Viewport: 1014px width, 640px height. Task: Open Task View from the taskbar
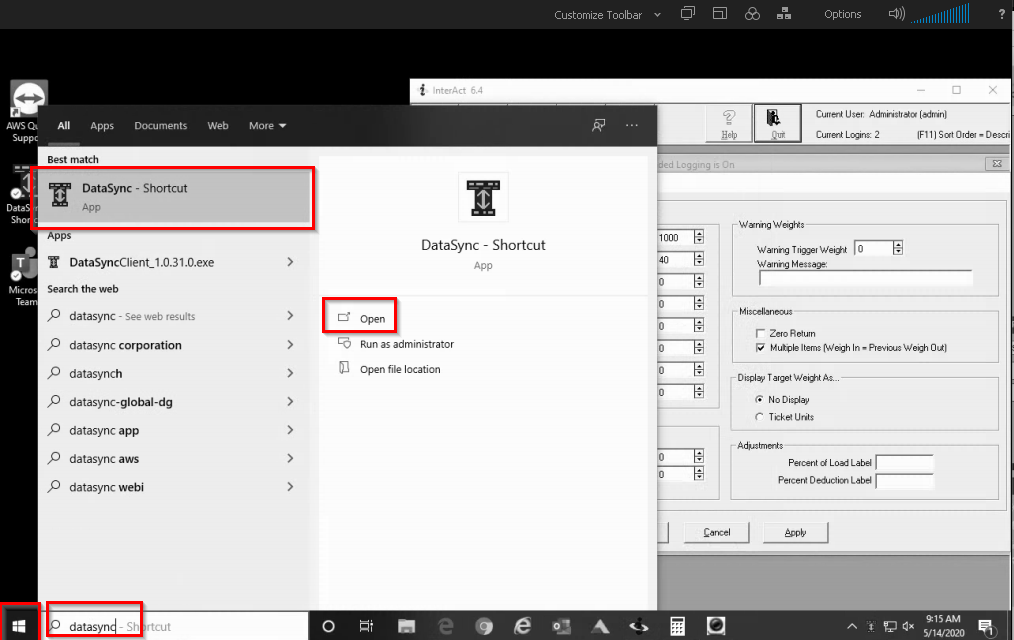click(366, 626)
